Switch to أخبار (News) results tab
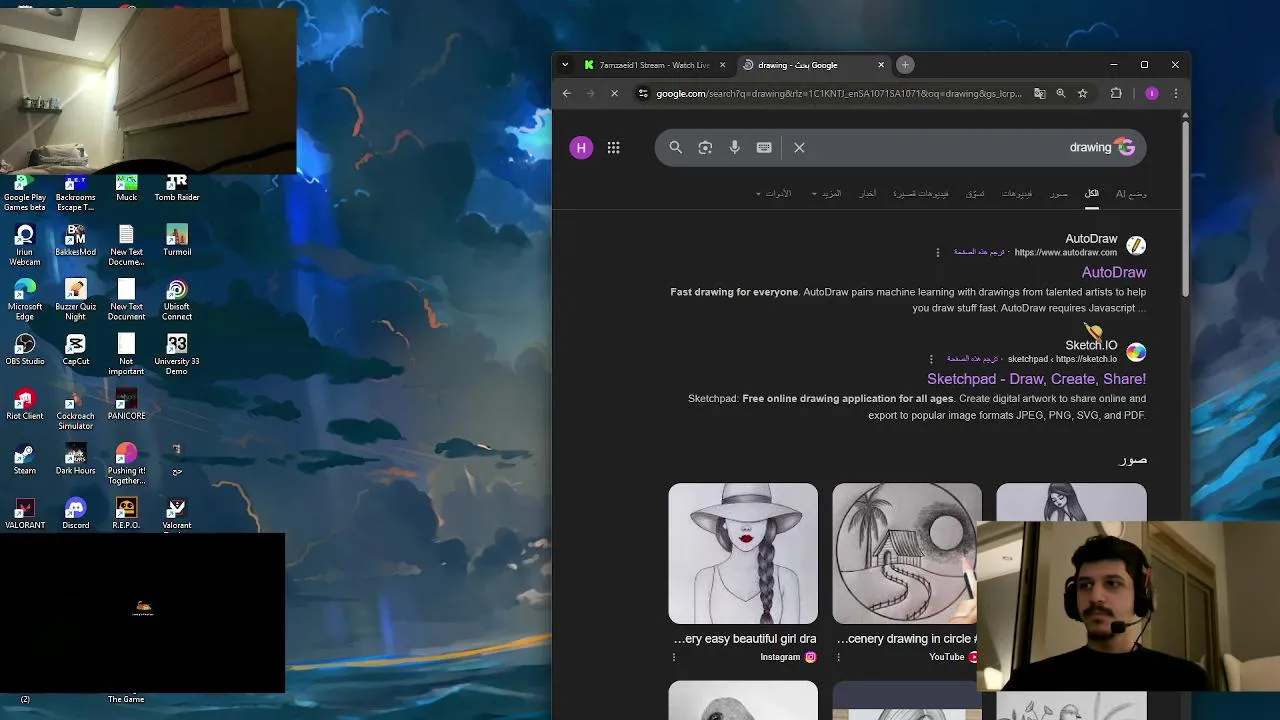Viewport: 1280px width, 720px height. coord(868,194)
